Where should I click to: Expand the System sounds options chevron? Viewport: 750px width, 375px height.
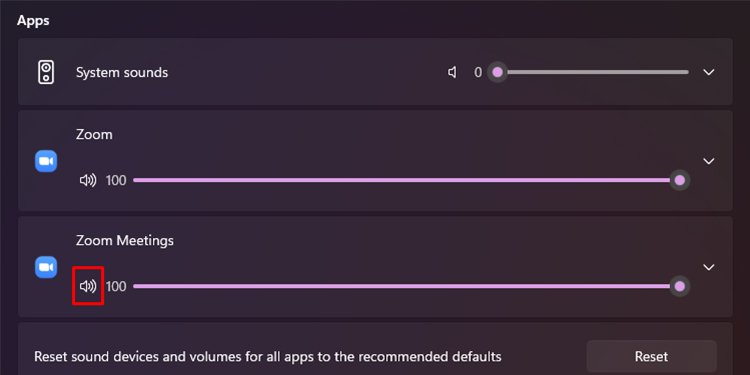coord(709,72)
